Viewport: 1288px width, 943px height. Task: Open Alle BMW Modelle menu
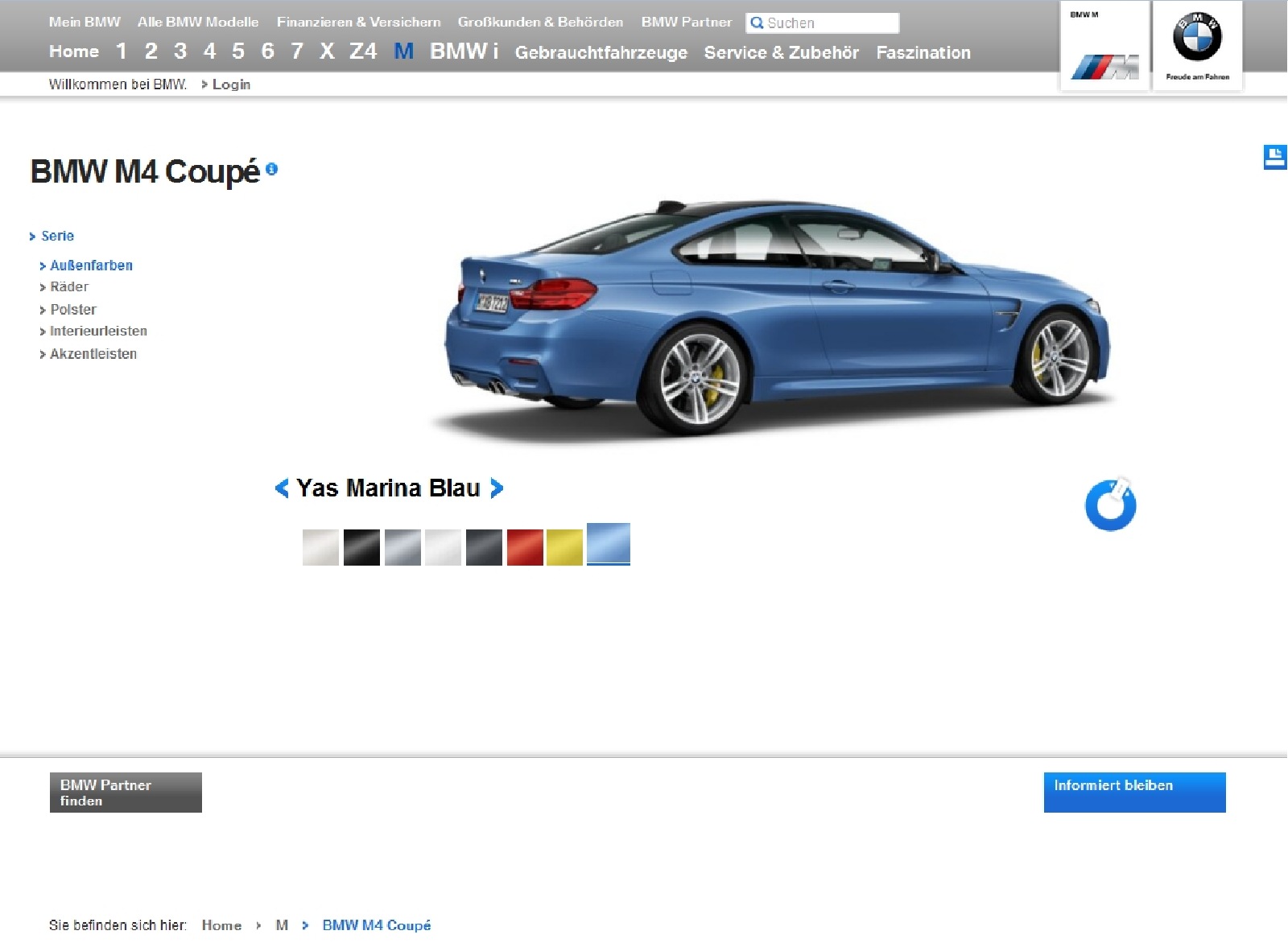coord(198,22)
